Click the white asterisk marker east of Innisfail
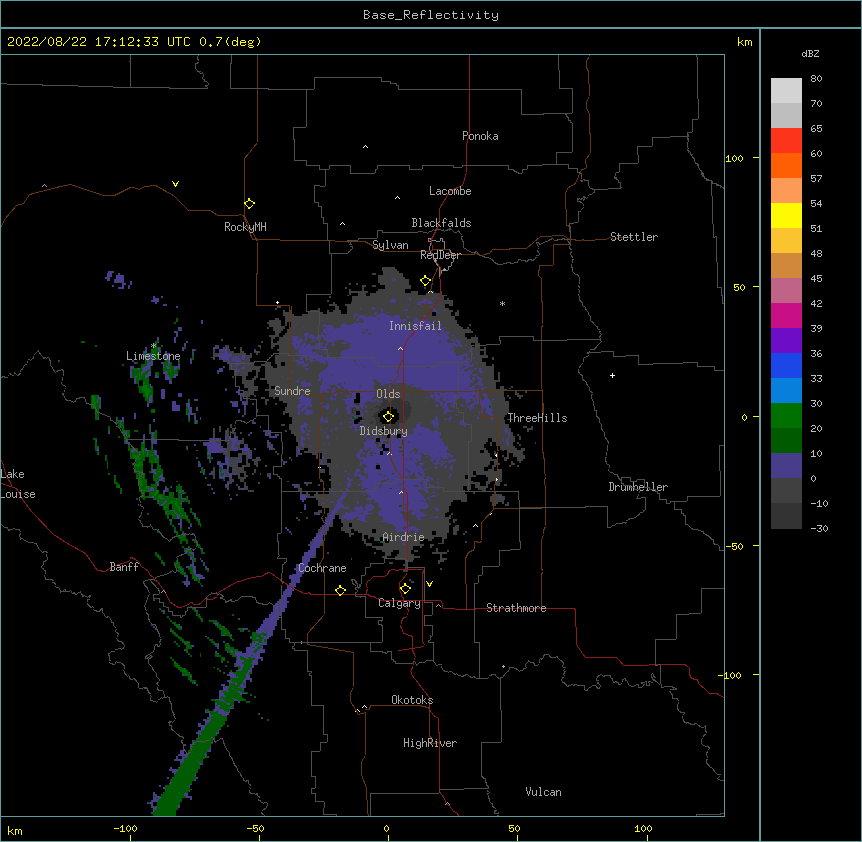The width and height of the screenshot is (862, 842). [502, 303]
